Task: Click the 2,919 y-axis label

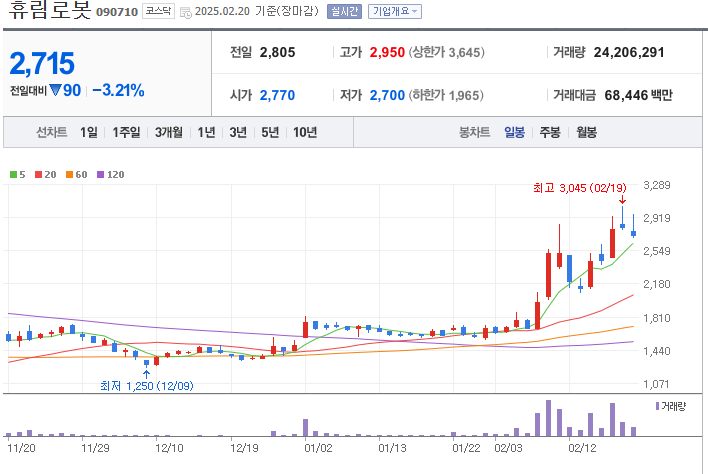Action: click(657, 218)
